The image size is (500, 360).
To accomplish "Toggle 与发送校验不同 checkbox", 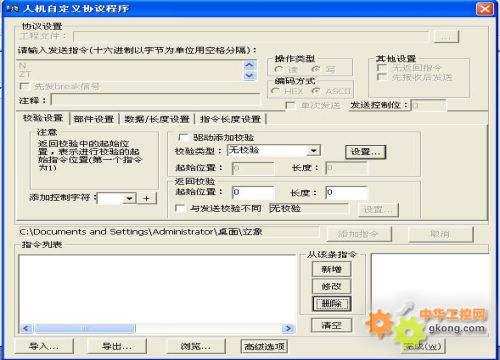I will pos(180,208).
